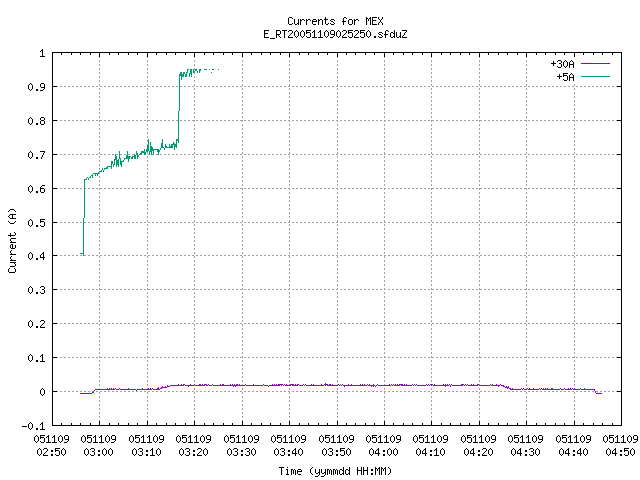Click the x-axis tick label 03:10
Viewport: 640px width, 480px height.
[x=147, y=452]
